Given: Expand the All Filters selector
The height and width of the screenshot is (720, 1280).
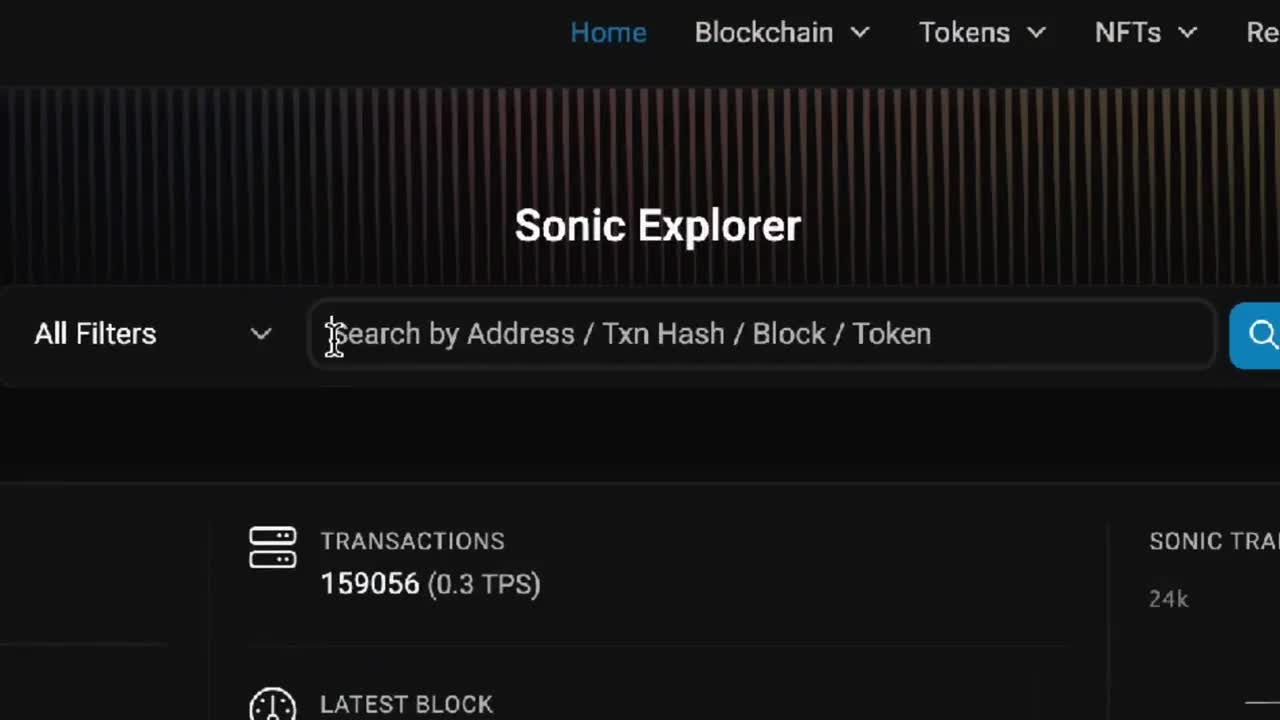Looking at the screenshot, I should 95,334.
